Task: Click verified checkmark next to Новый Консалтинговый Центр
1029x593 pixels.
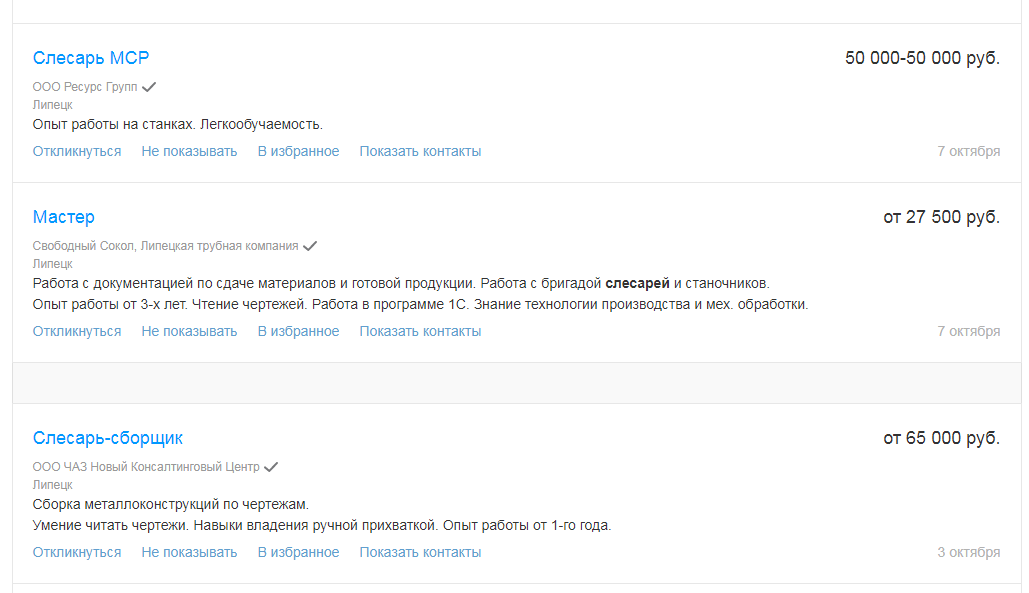Action: pos(271,467)
